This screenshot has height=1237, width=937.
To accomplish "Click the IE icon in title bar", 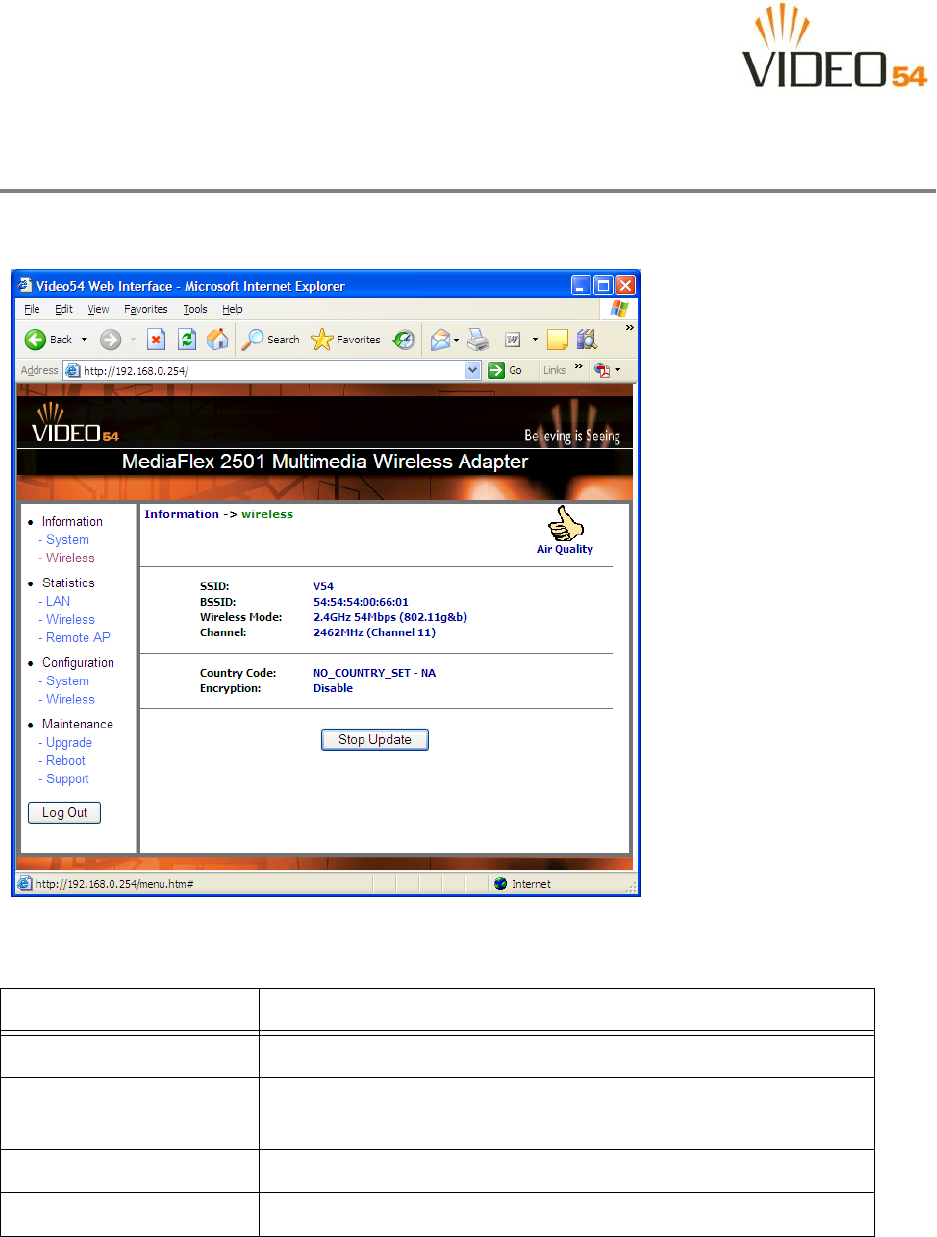I will click(25, 285).
